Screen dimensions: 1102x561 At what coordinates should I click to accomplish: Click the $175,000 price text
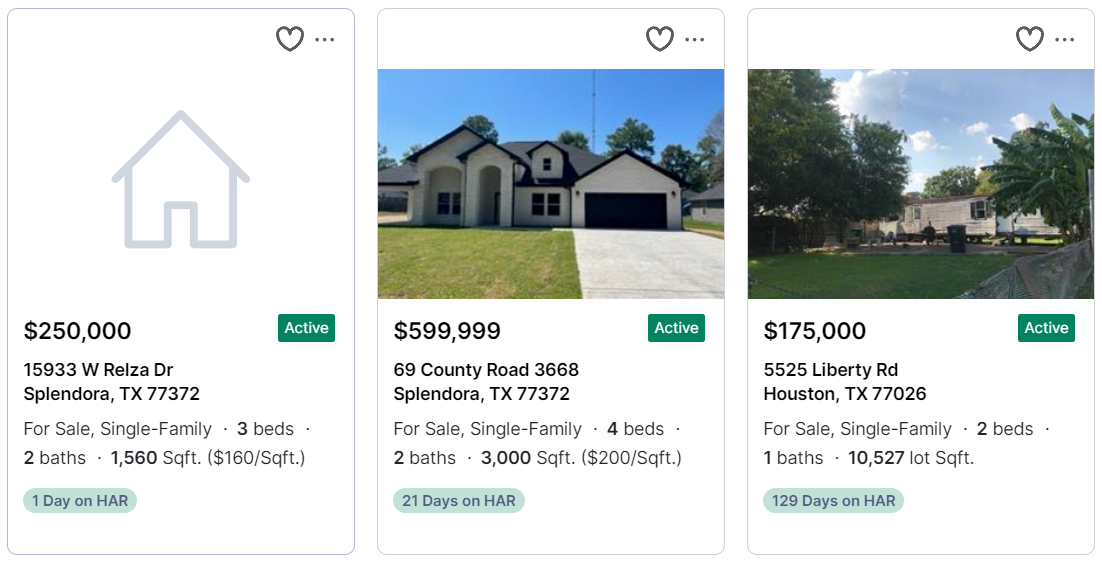815,330
